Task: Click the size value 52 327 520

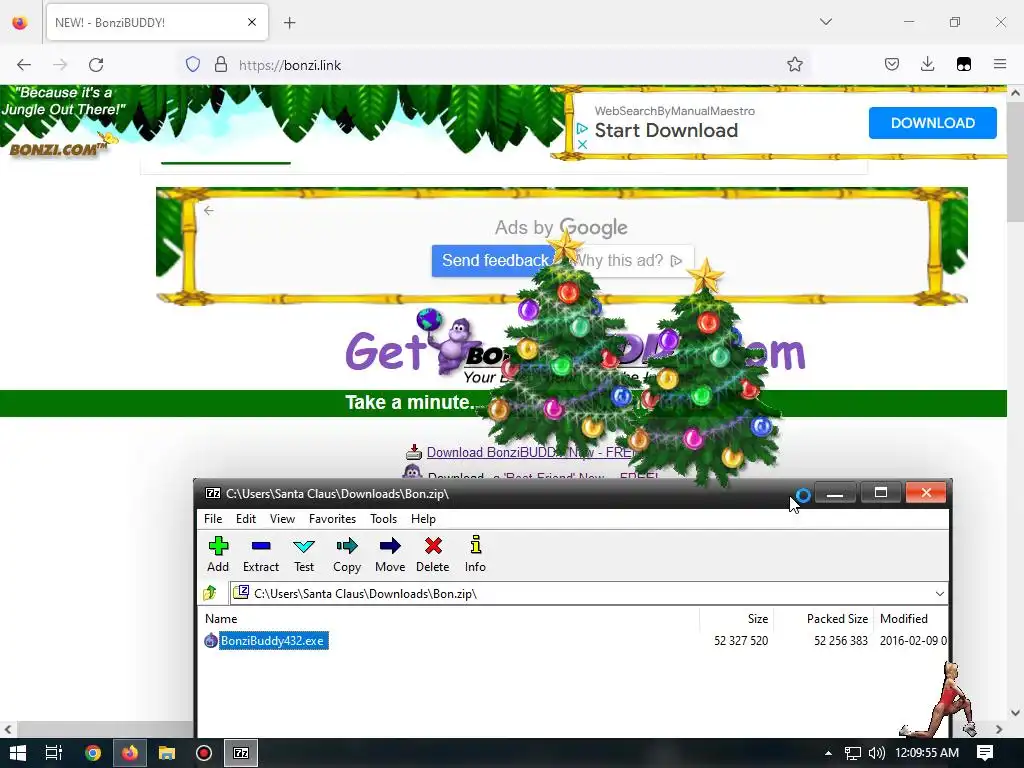Action: coord(741,641)
